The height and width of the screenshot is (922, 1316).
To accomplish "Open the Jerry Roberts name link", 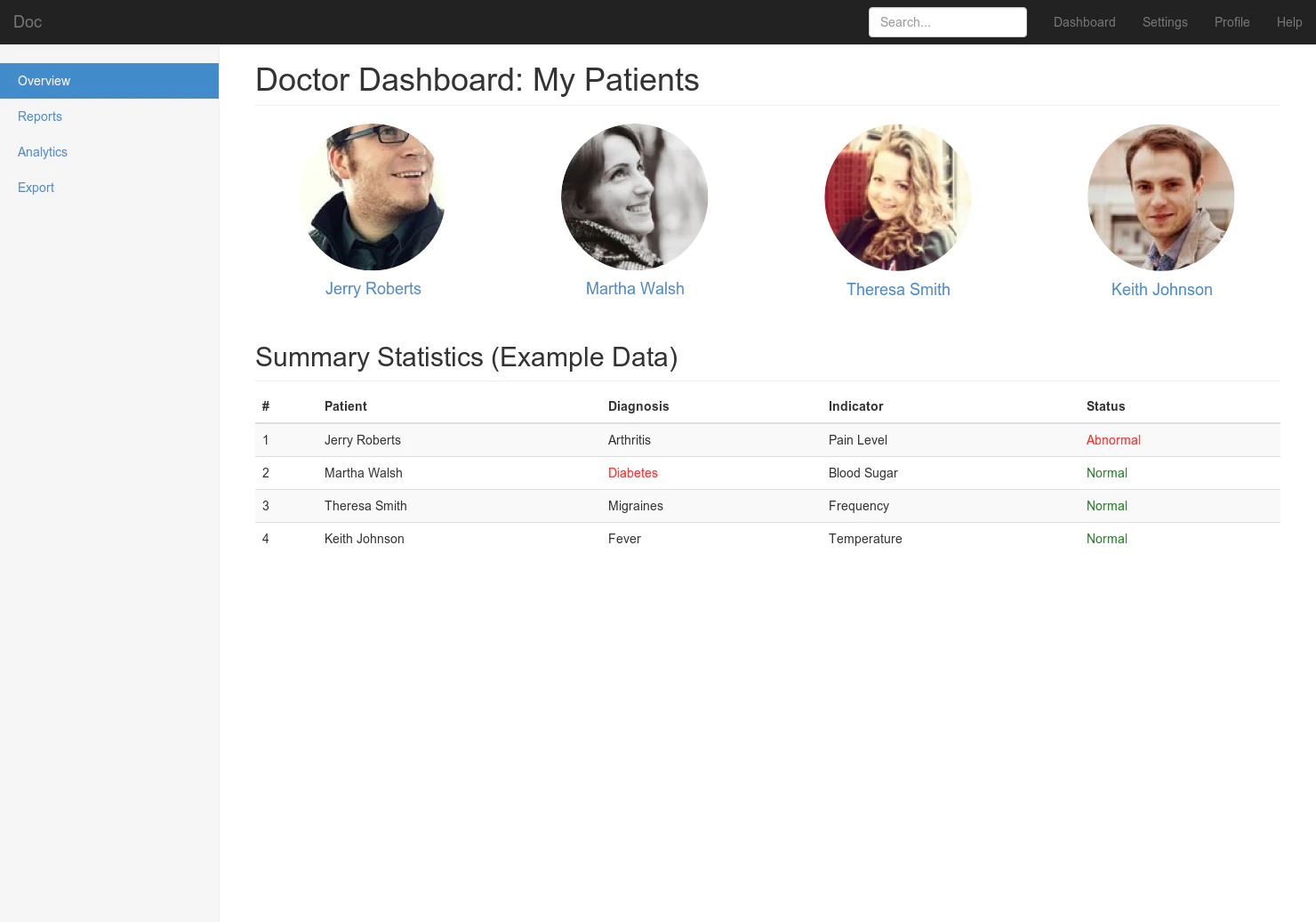I will [373, 289].
